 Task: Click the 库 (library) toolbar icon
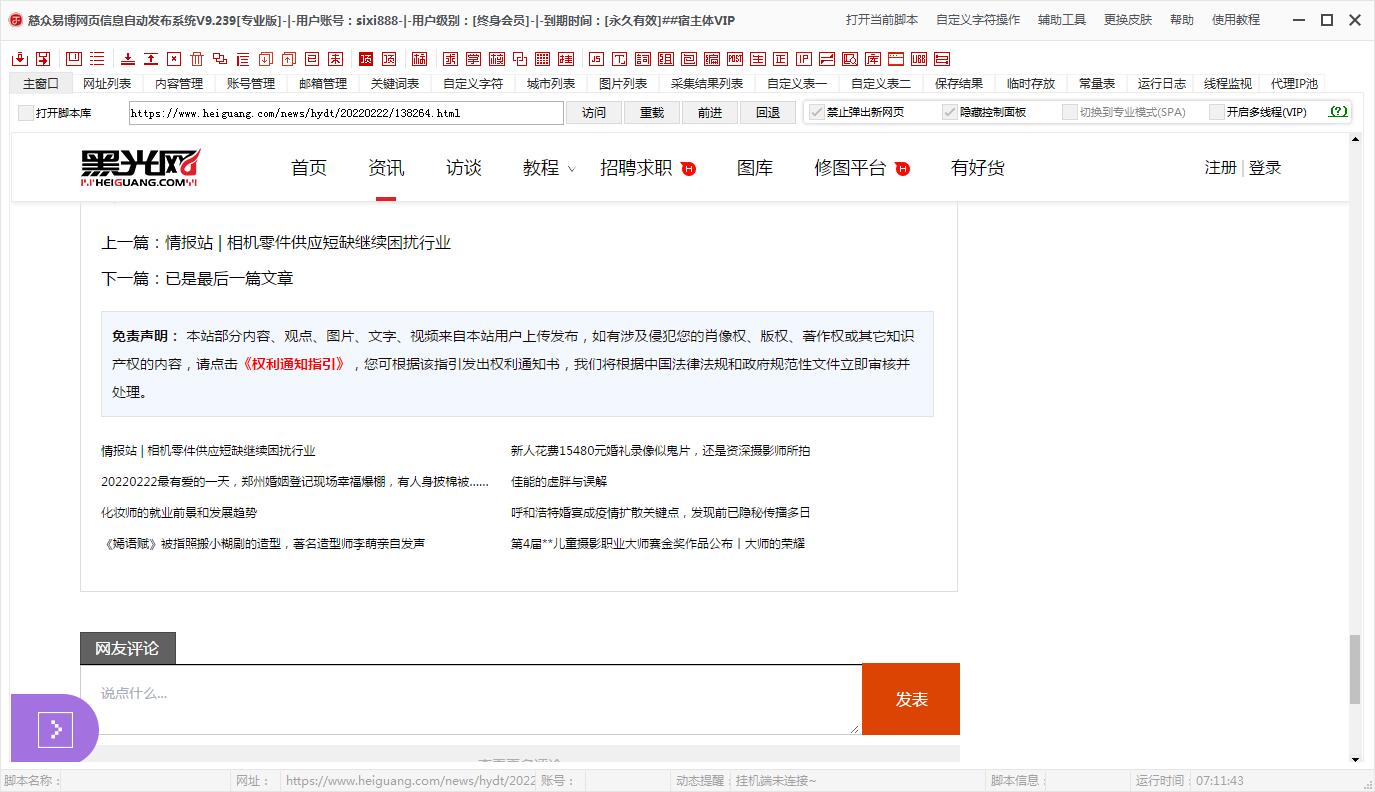click(872, 59)
